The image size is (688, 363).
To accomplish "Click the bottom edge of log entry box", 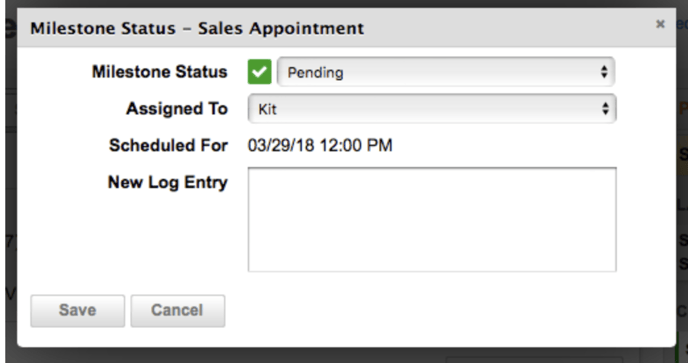I will (432, 271).
